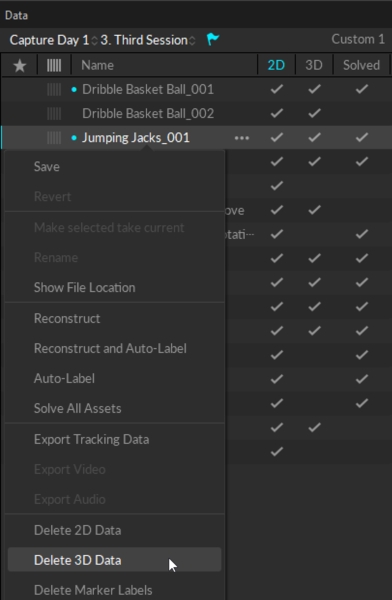Click the star favorites column header
The width and height of the screenshot is (392, 600).
20,65
